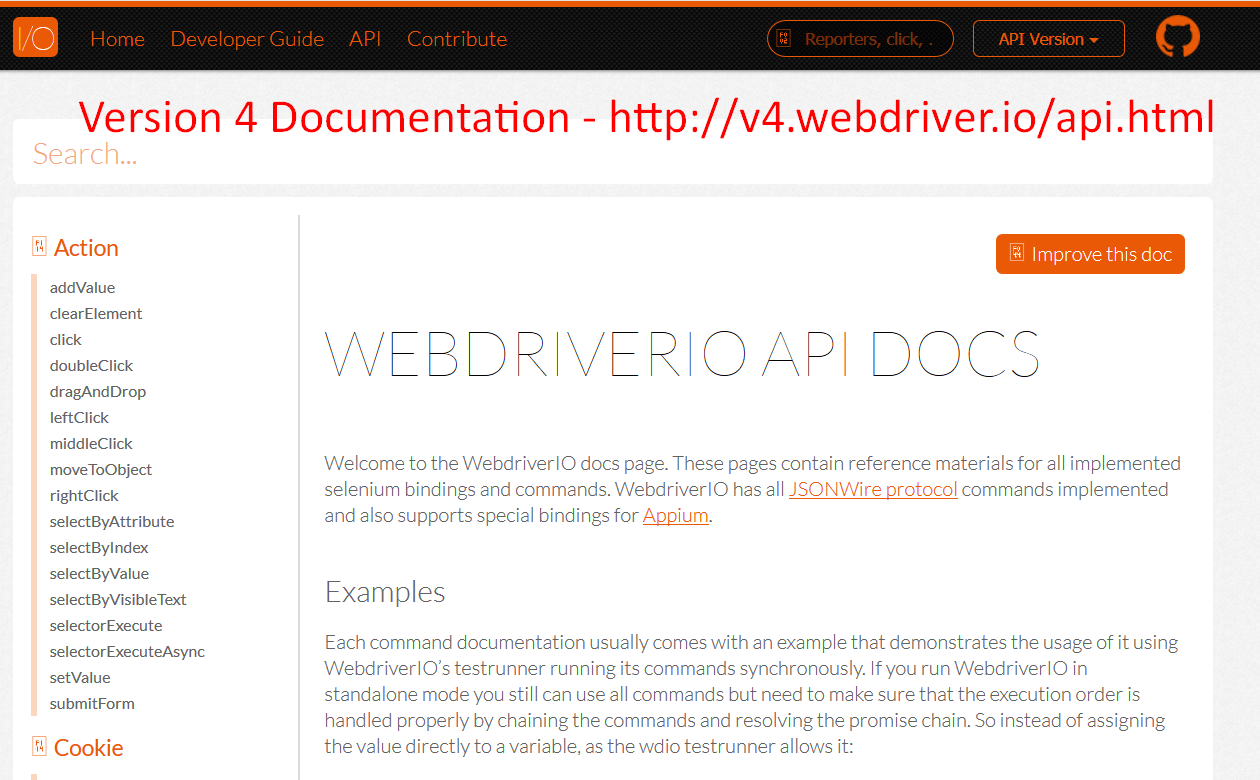
Task: Open submitForm command docs
Action: click(x=92, y=704)
